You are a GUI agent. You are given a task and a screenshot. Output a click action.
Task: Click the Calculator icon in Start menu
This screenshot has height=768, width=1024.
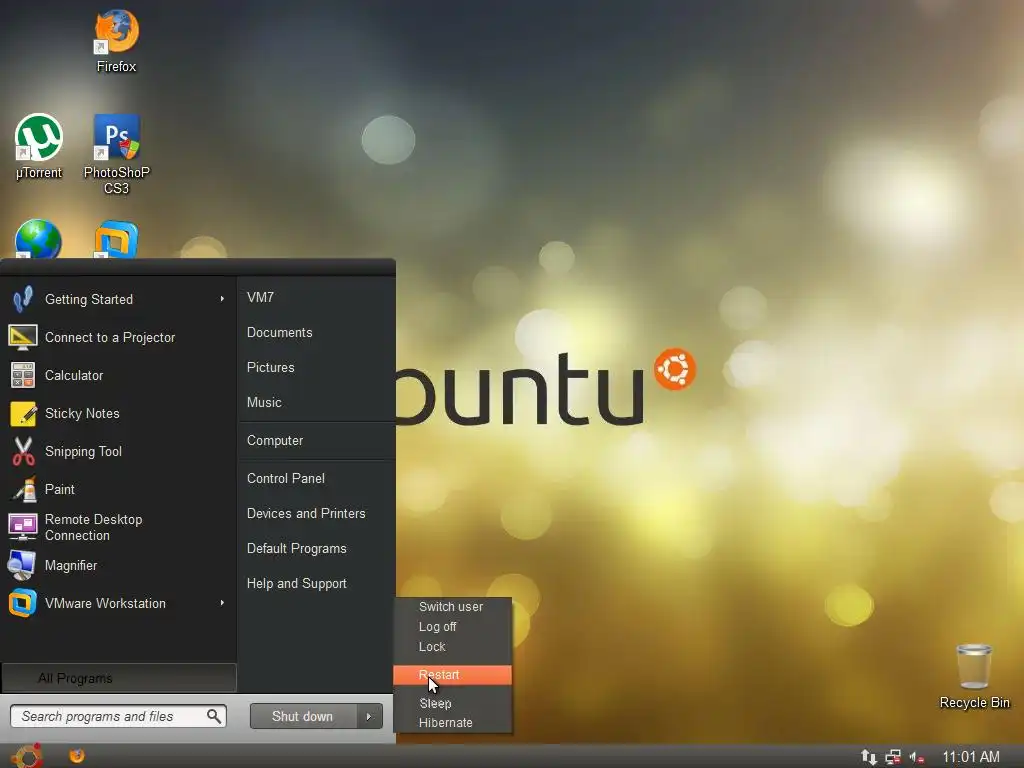[22, 376]
